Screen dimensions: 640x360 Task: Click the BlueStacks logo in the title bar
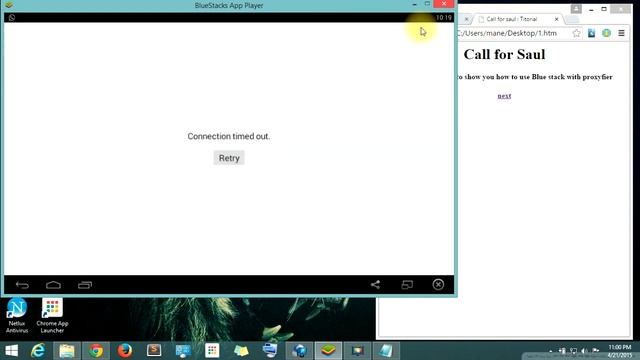click(x=9, y=5)
